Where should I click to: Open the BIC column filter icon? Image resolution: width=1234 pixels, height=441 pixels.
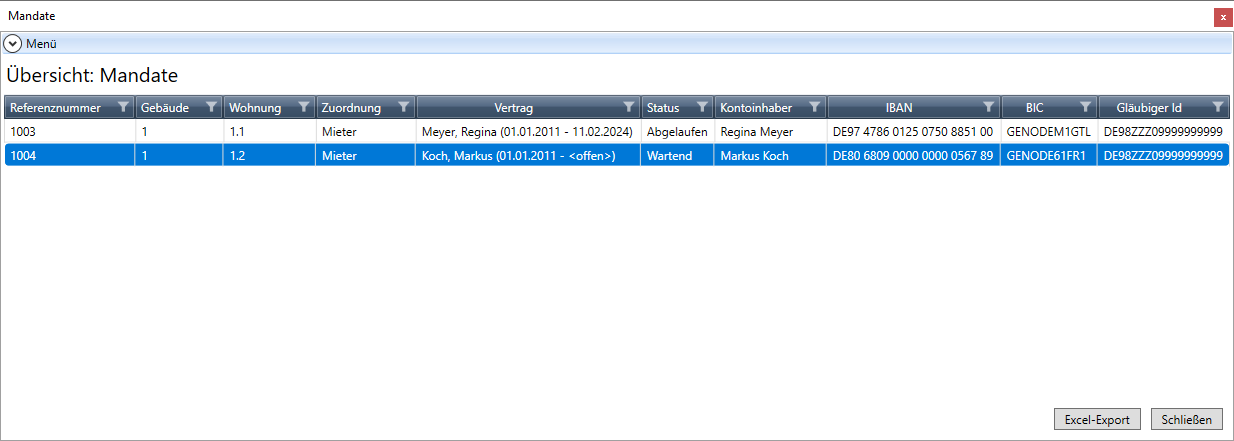1086,107
